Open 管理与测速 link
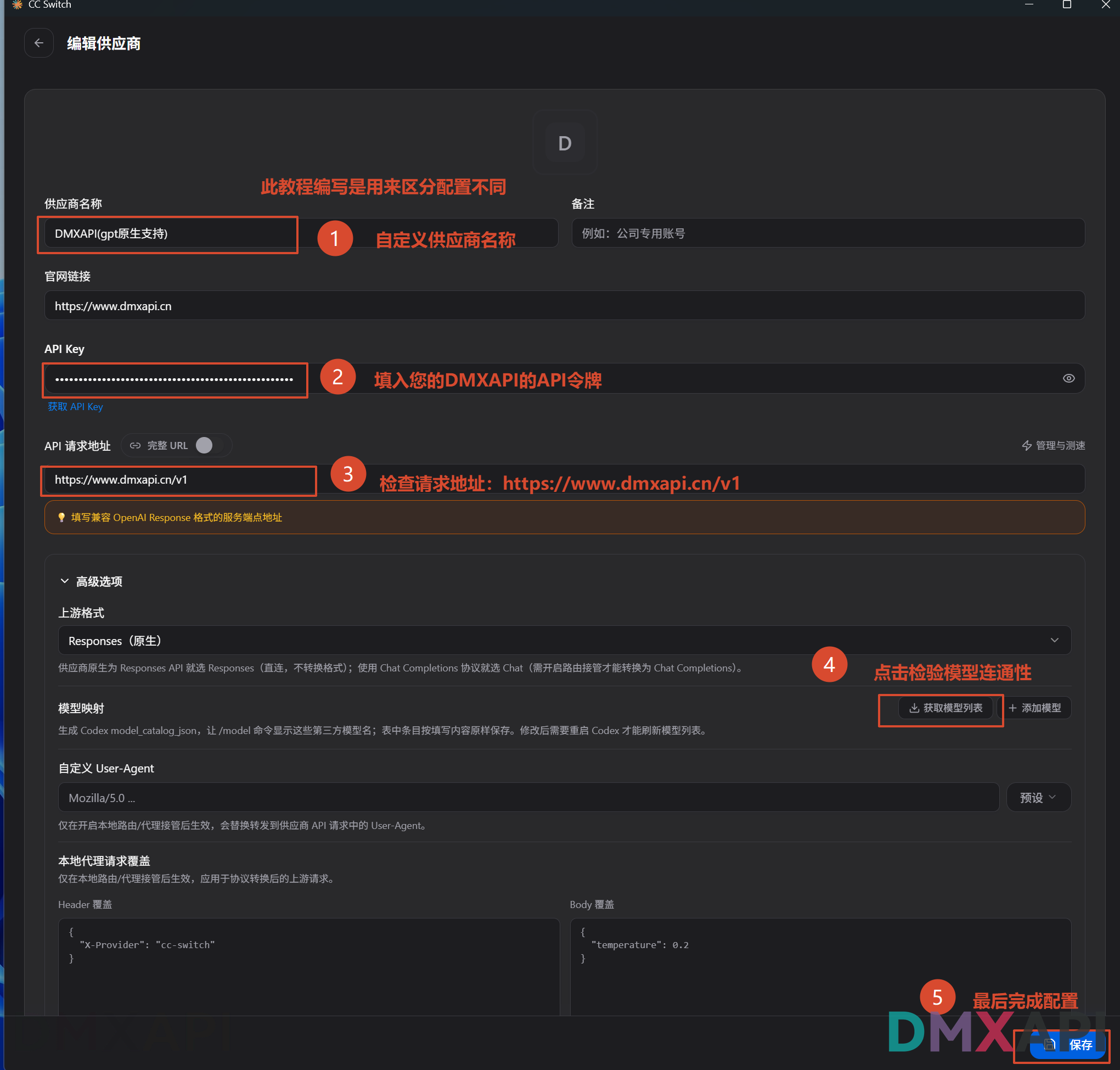 1053,445
